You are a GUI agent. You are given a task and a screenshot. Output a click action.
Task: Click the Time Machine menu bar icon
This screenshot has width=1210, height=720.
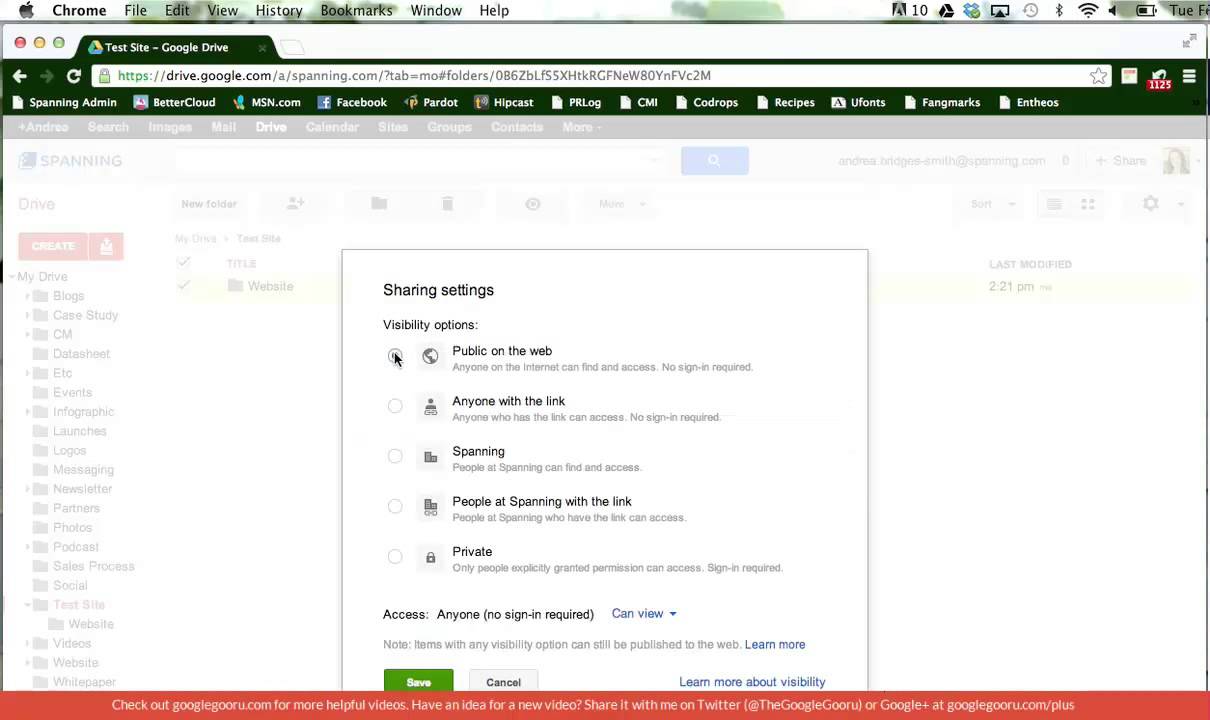(1031, 11)
